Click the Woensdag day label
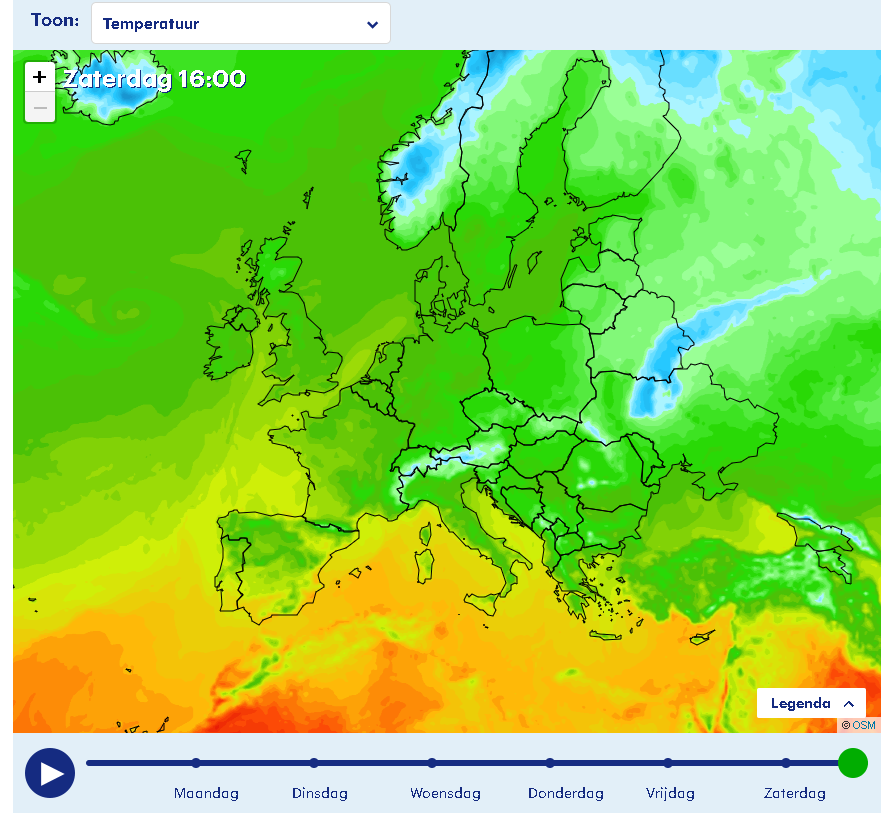The image size is (883, 819). [x=445, y=793]
